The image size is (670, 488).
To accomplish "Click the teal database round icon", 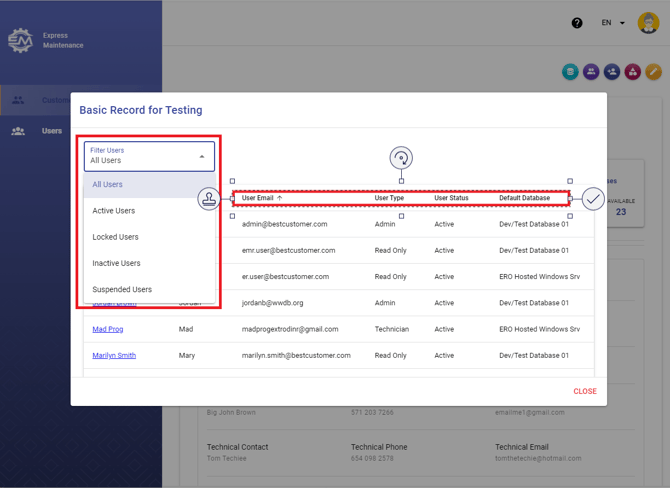I will click(x=570, y=72).
